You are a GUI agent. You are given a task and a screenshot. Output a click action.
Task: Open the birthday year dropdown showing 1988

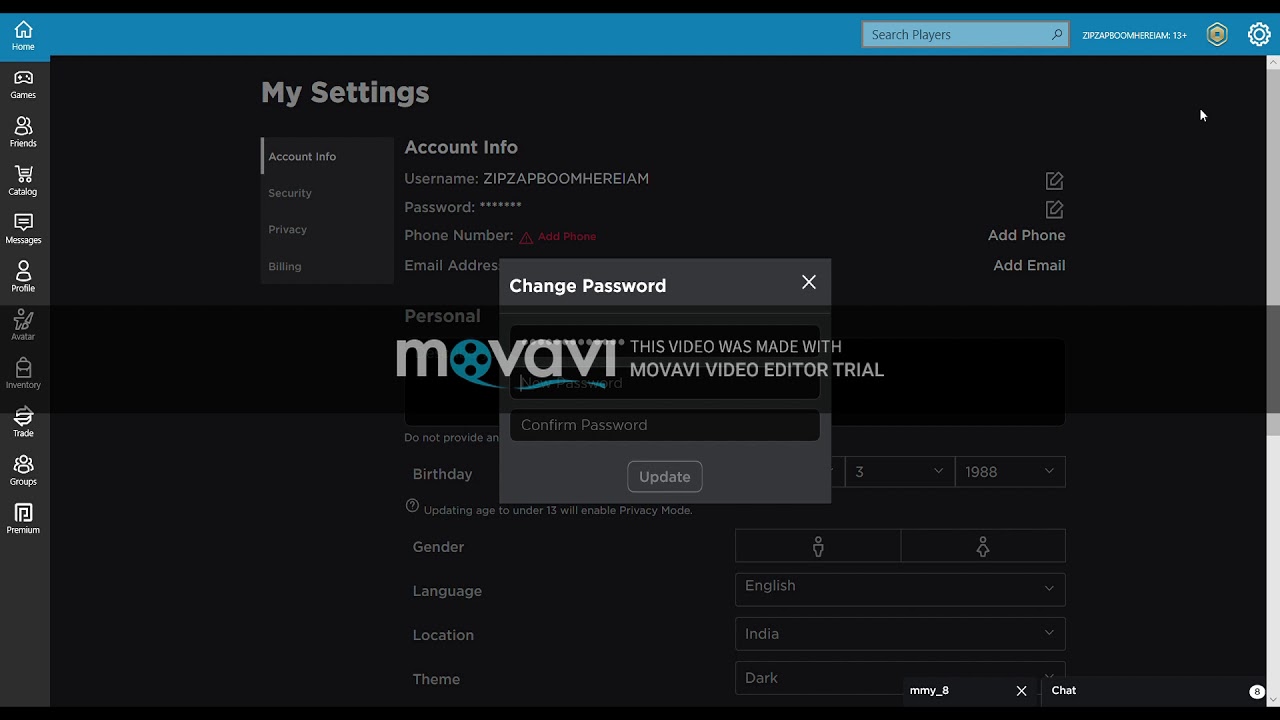tap(1010, 472)
